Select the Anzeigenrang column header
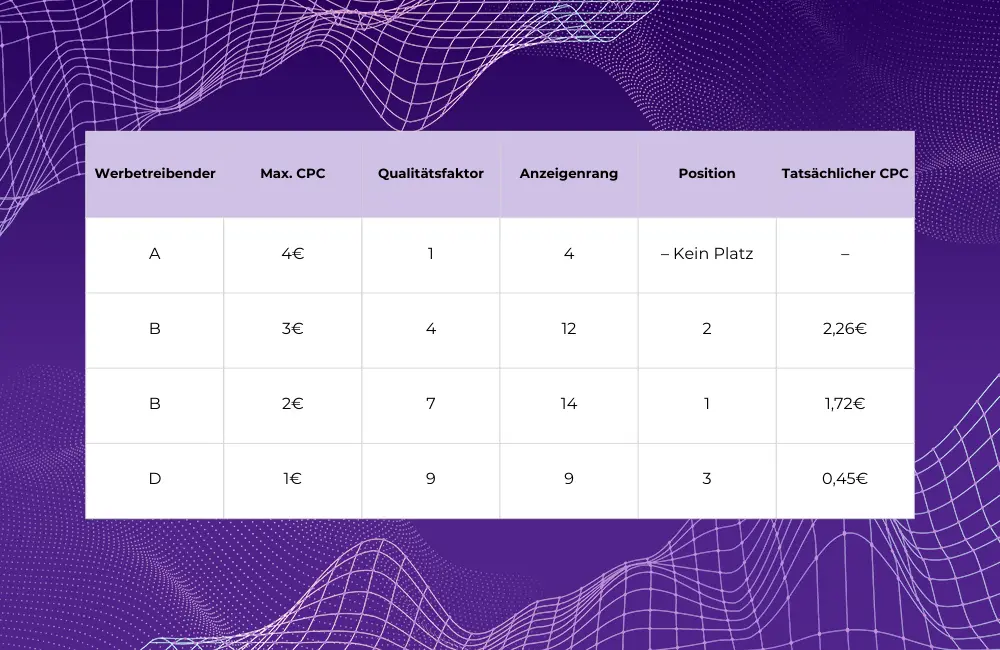This screenshot has height=650, width=1000. tap(569, 174)
